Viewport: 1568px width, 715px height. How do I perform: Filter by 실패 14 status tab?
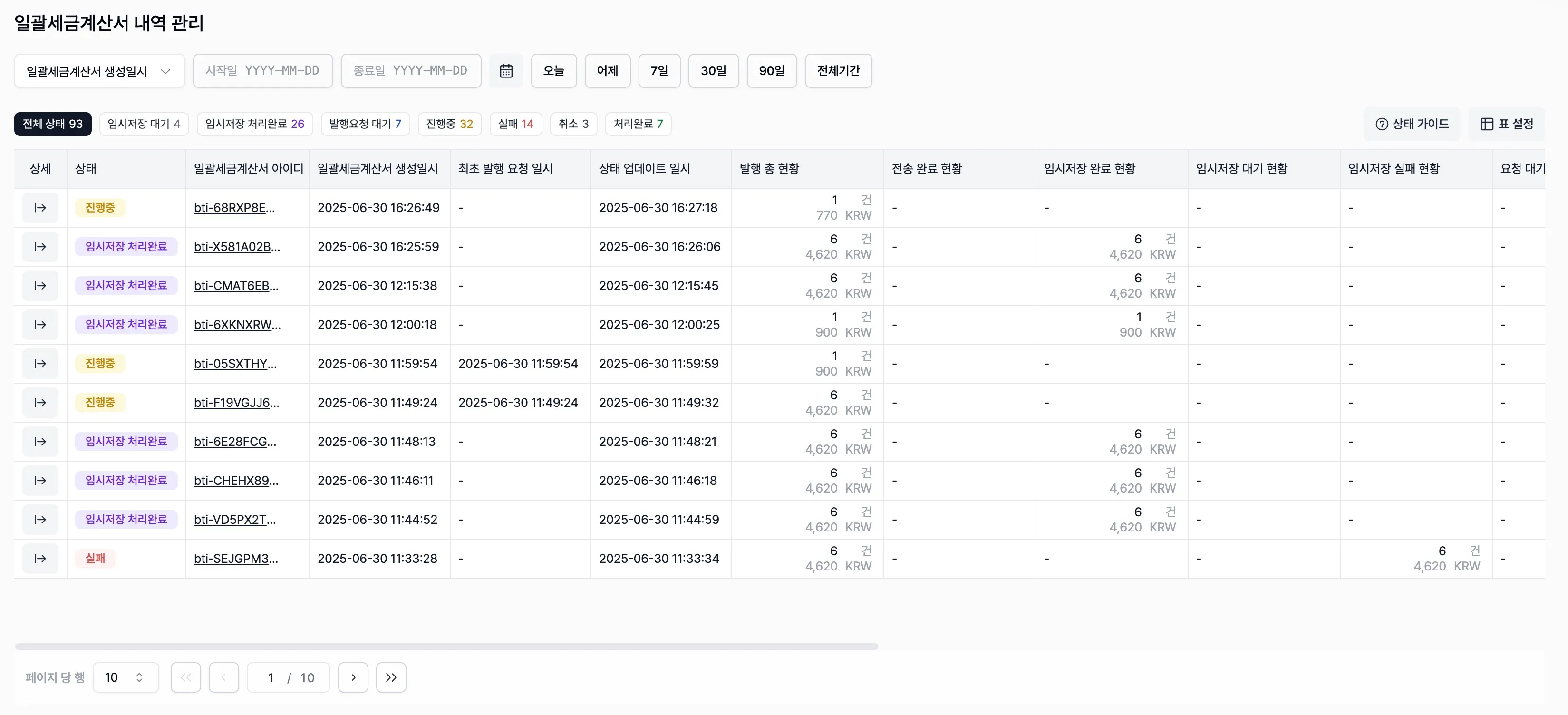point(515,124)
